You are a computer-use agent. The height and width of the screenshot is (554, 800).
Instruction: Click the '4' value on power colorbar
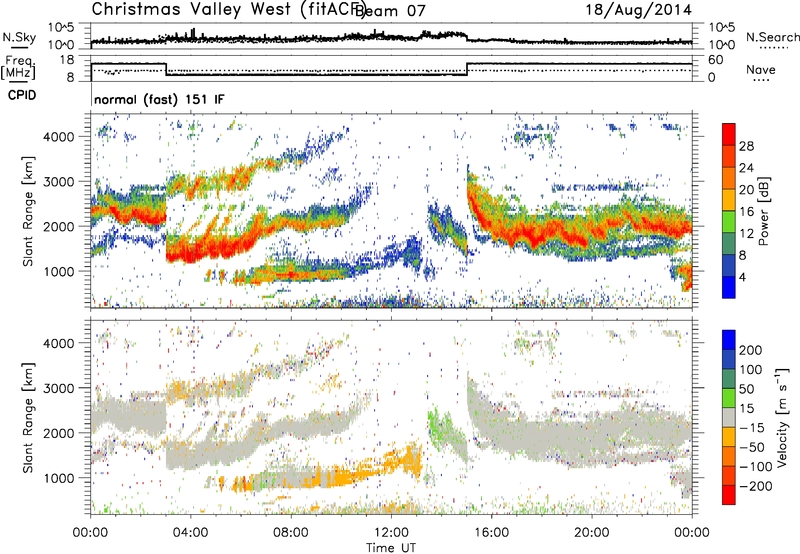(743, 277)
